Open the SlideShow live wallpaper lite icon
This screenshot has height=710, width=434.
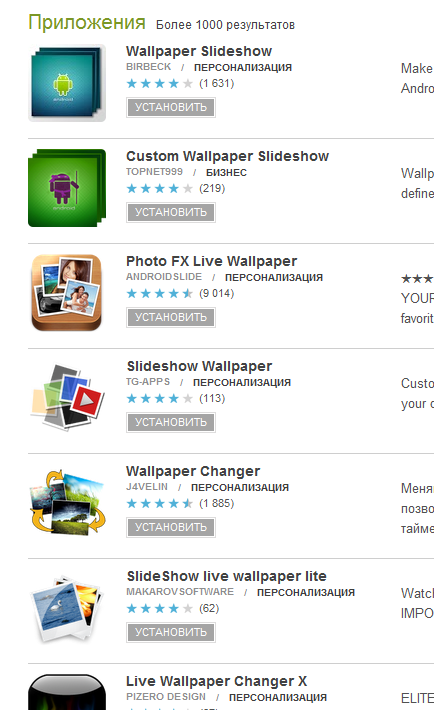(67, 608)
